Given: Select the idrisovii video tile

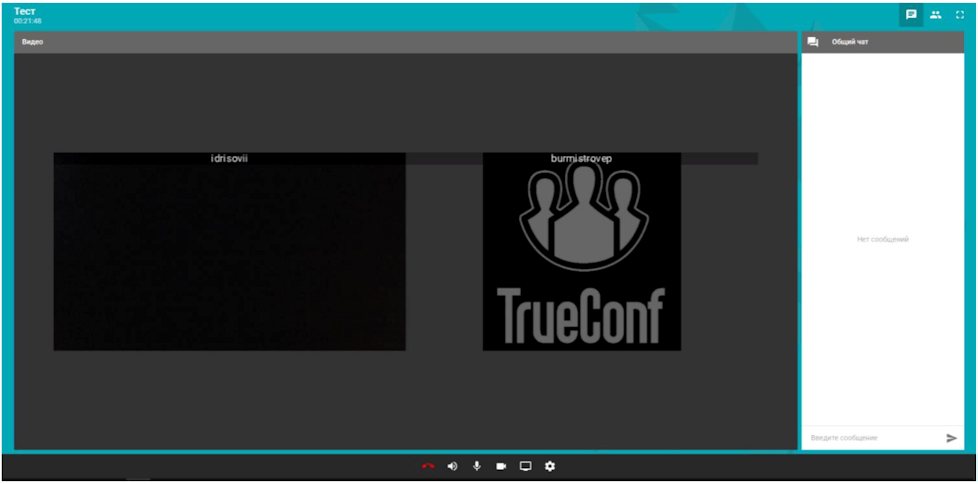Looking at the screenshot, I should [x=230, y=251].
